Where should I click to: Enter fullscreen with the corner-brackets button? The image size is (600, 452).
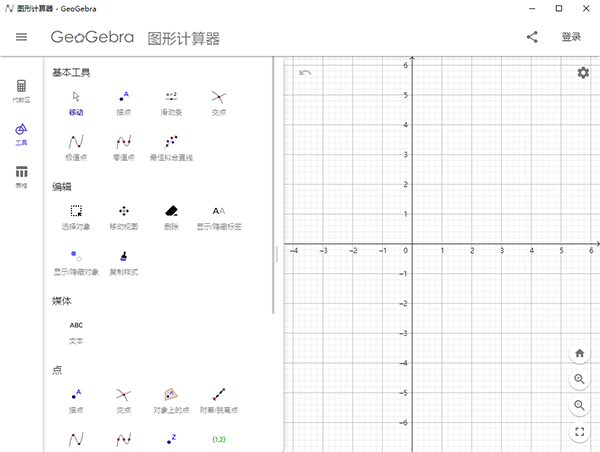tap(580, 431)
